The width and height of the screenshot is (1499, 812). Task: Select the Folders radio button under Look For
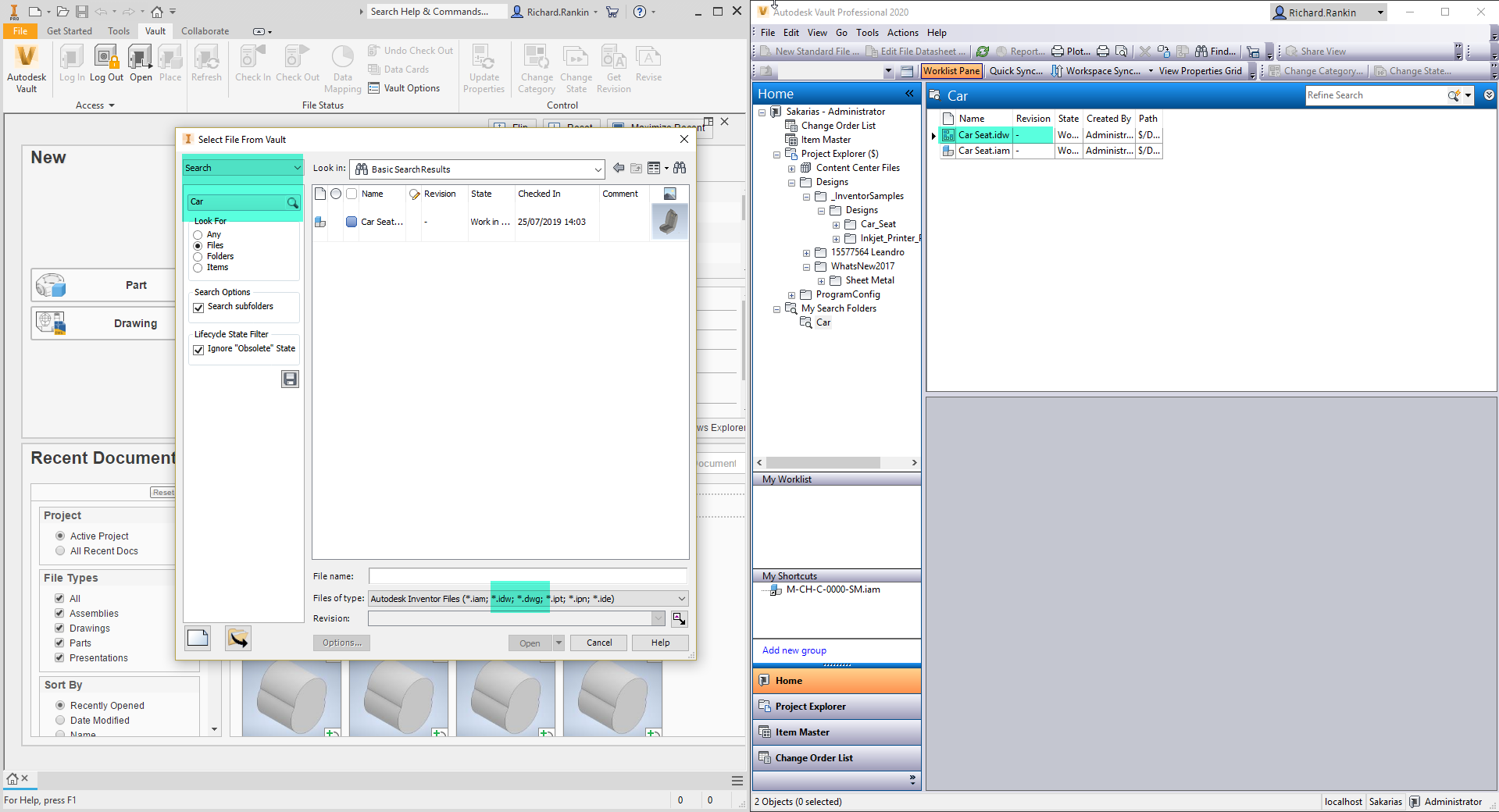(198, 257)
